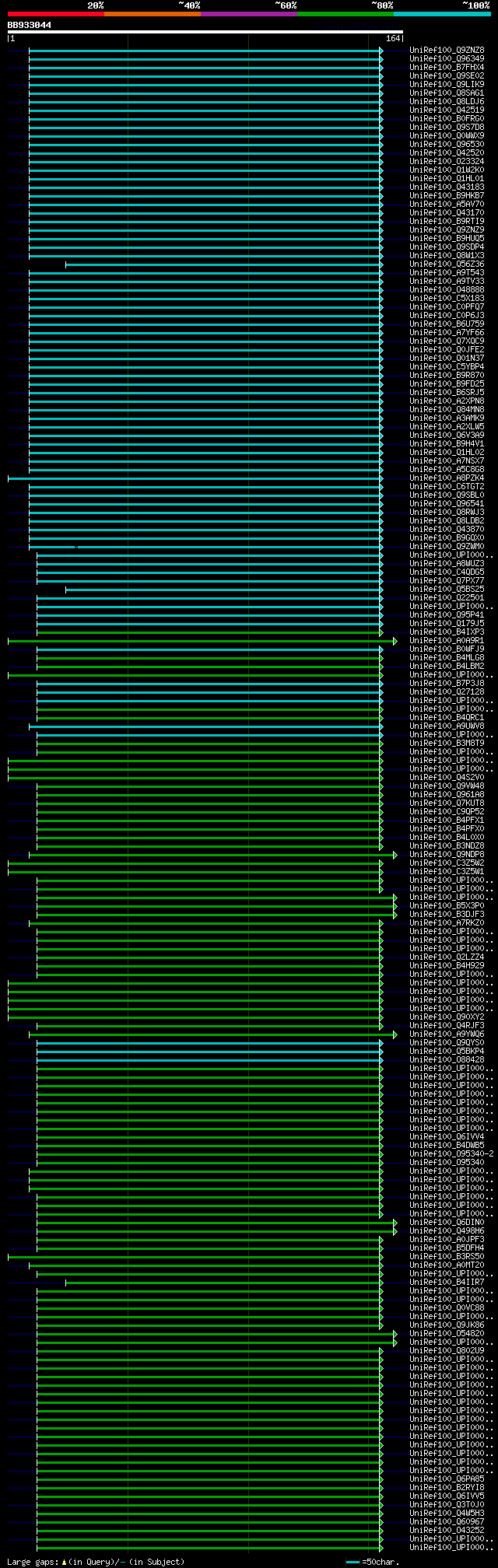Select the label UniRef100_Q2LZZ4
The width and height of the screenshot is (498, 1568).
[x=447, y=957]
